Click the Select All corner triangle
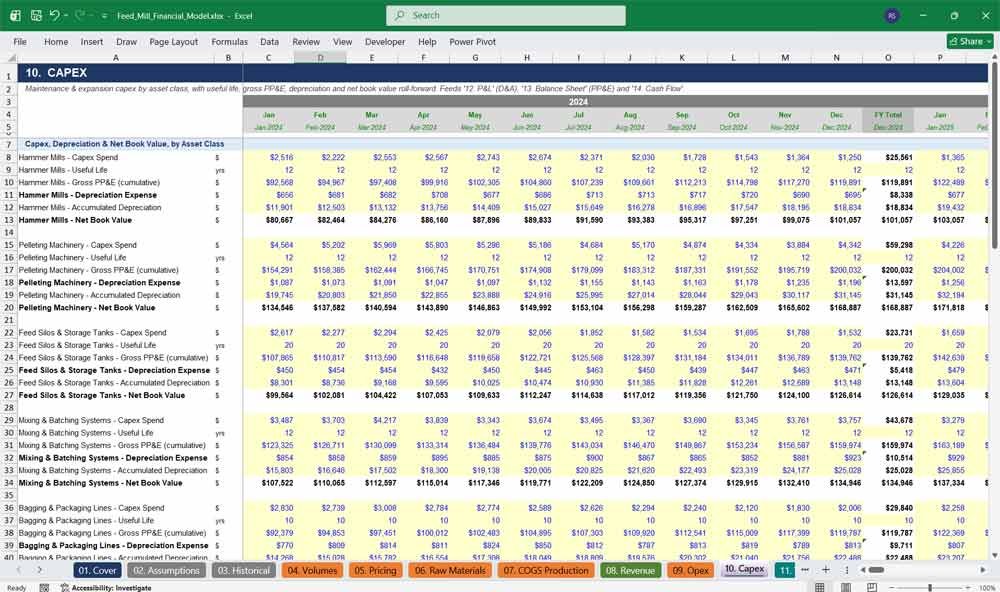1000x592 pixels. [x=9, y=57]
